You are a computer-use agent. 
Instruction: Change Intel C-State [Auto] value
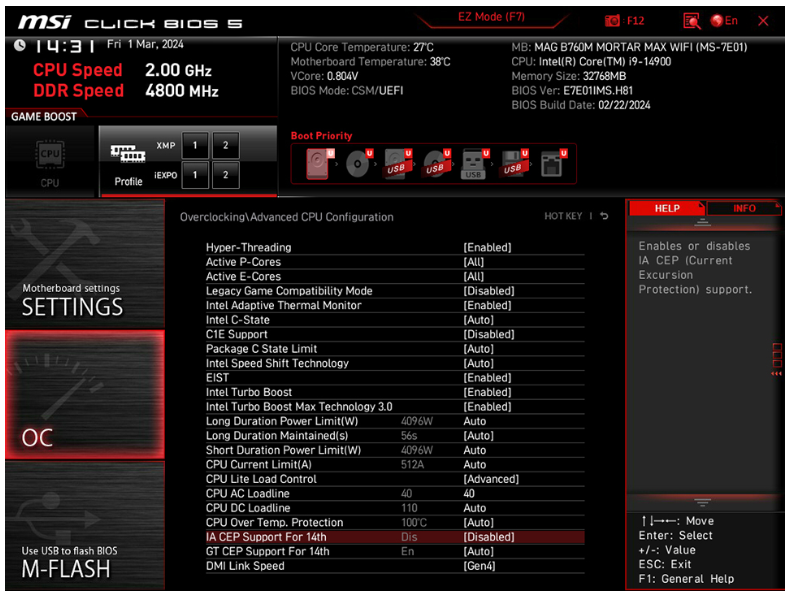[x=478, y=320]
